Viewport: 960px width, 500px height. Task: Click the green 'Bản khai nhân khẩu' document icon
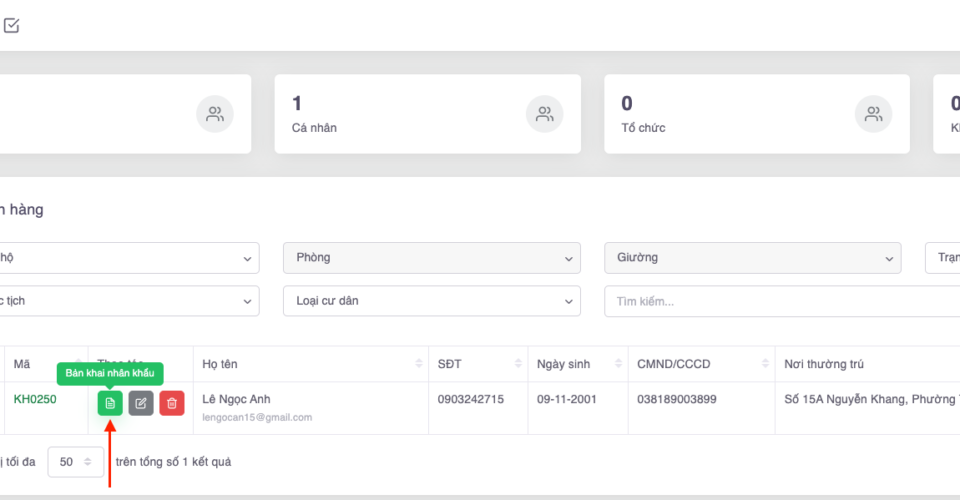coord(110,403)
